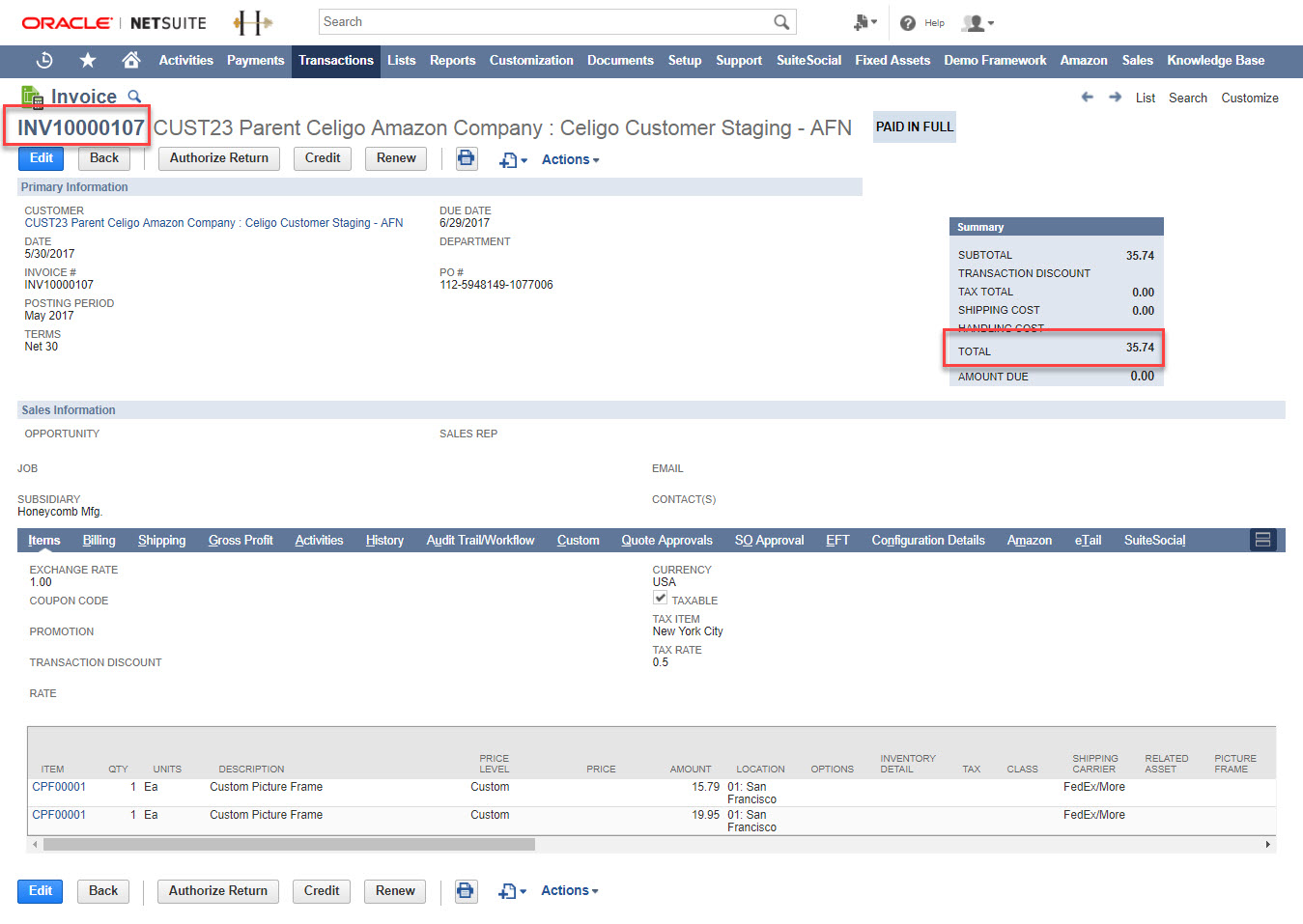Open the Activities menu in the navigation bar

click(186, 61)
